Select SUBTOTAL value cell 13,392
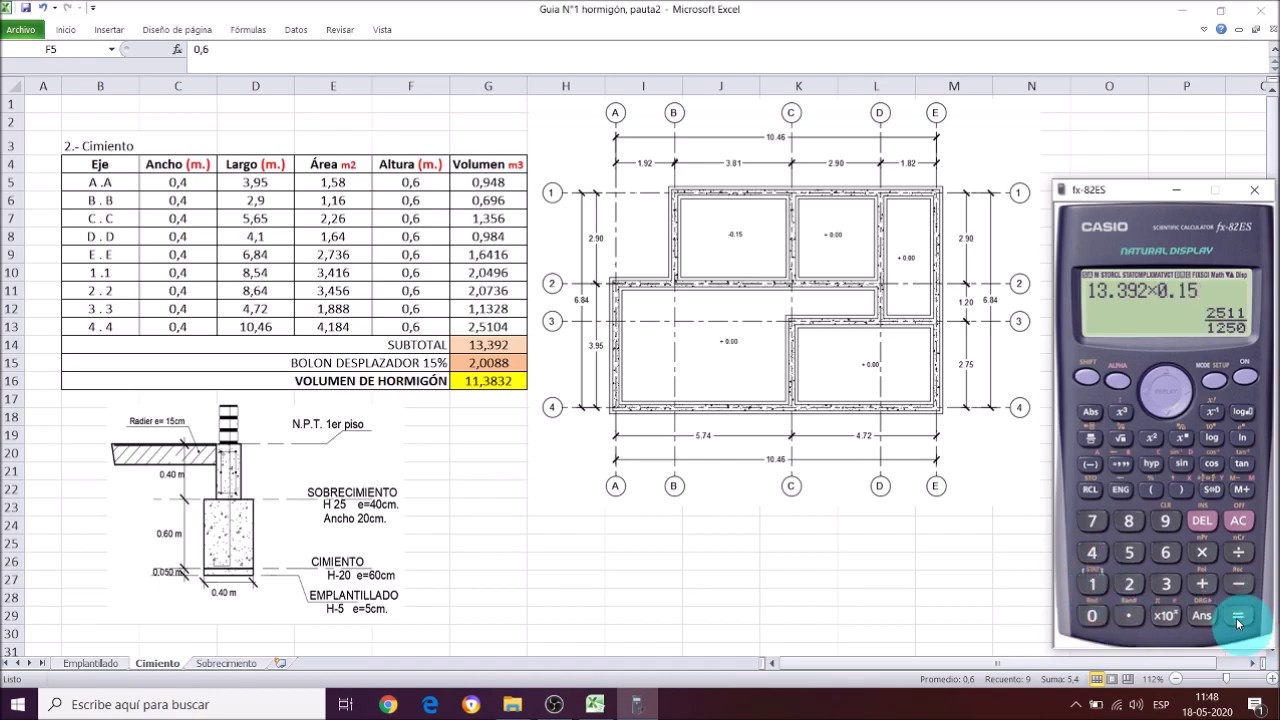The height and width of the screenshot is (720, 1280). pyautogui.click(x=488, y=345)
